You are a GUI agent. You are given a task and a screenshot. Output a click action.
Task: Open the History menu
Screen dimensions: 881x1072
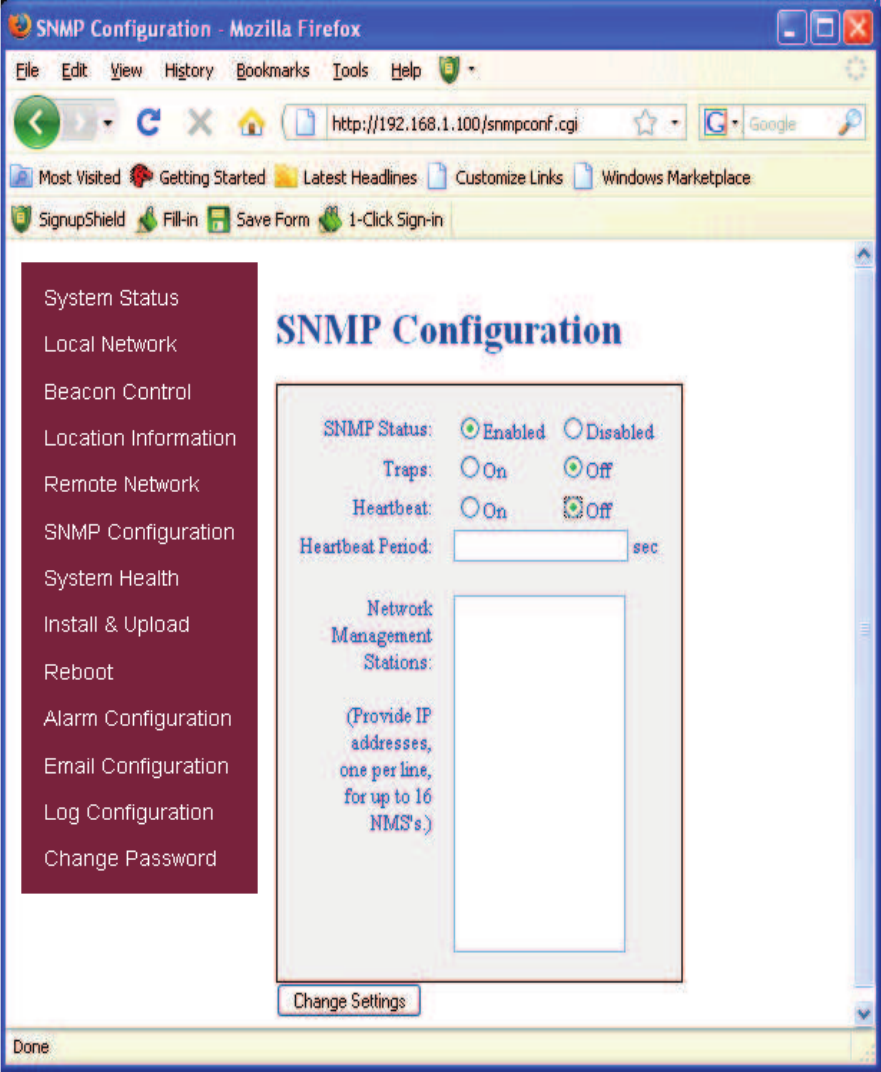pos(189,70)
